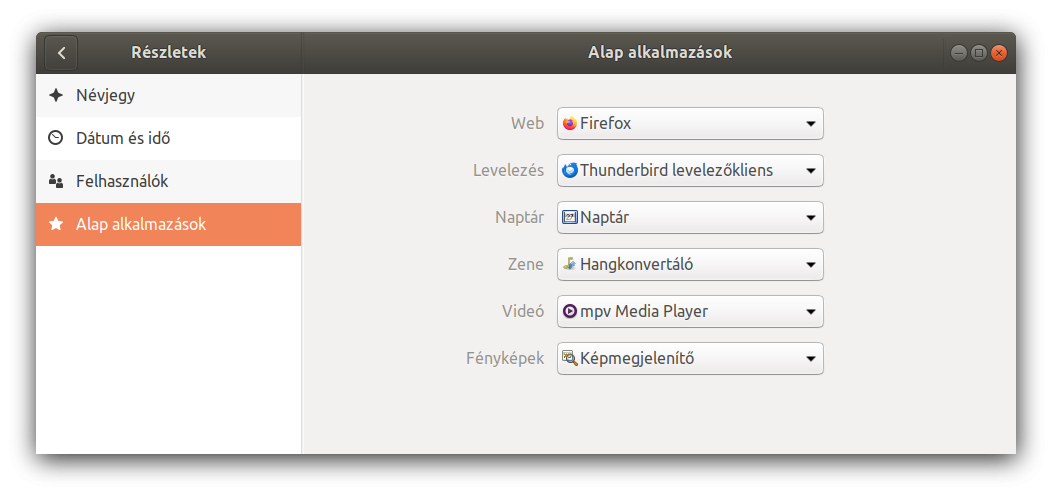Click the Képmegjelenítő image viewer icon
Image resolution: width=1054 pixels, height=496 pixels.
(570, 358)
